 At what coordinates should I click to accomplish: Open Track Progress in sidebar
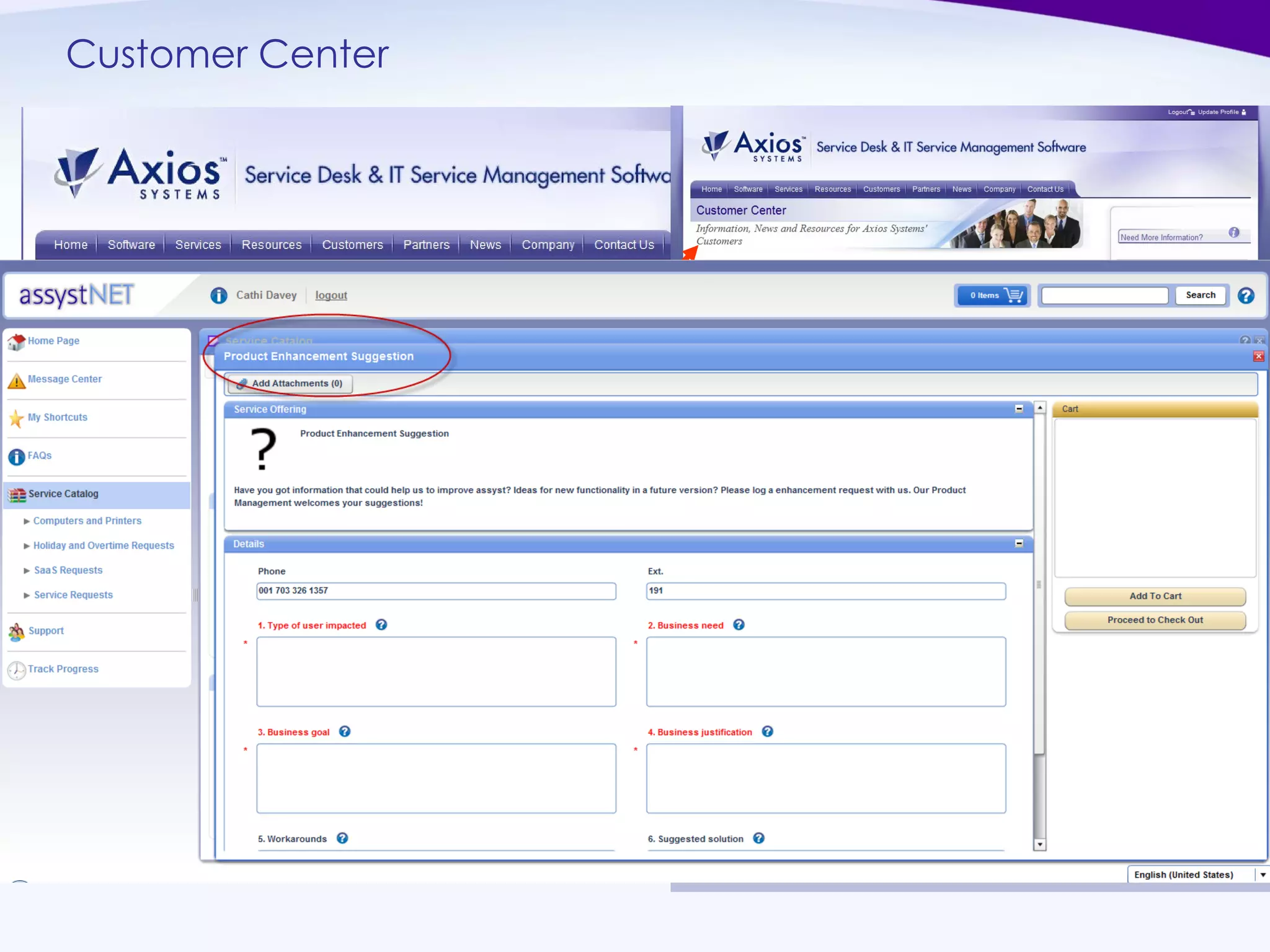[x=63, y=669]
